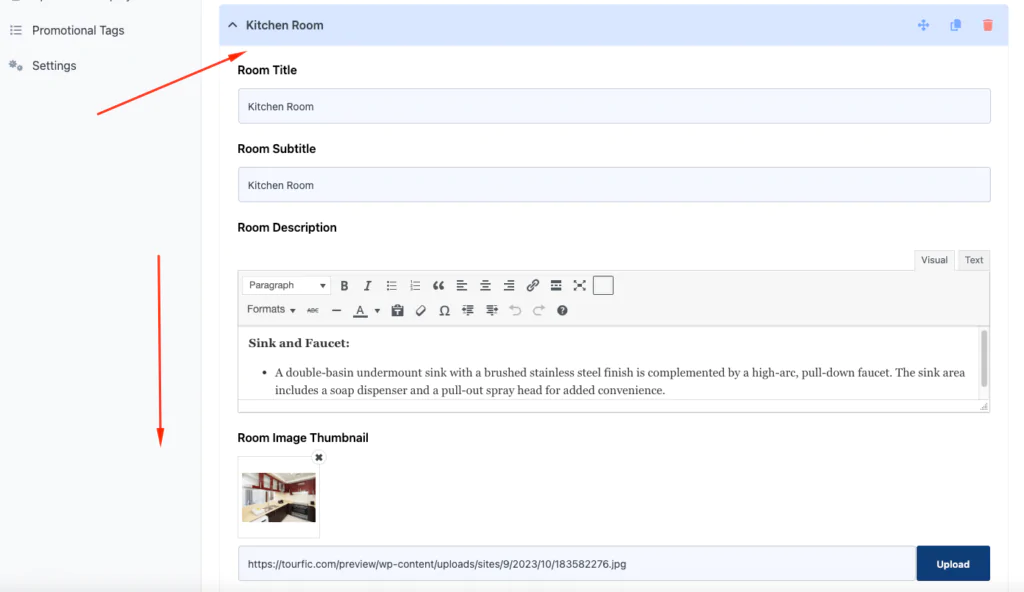The width and height of the screenshot is (1024, 592).
Task: Redo the last edit
Action: tap(539, 310)
